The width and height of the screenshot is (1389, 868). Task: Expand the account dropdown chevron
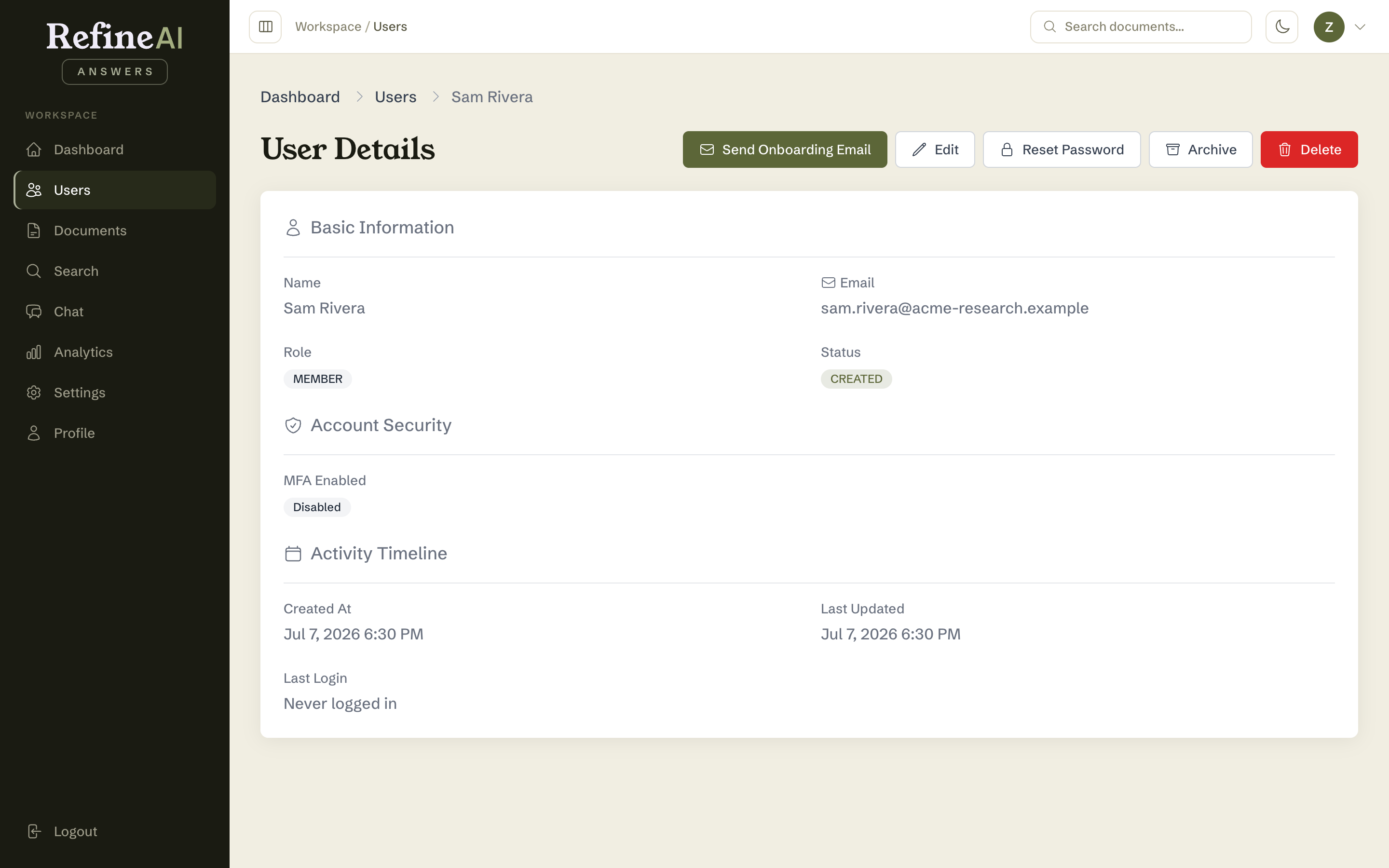tap(1360, 27)
